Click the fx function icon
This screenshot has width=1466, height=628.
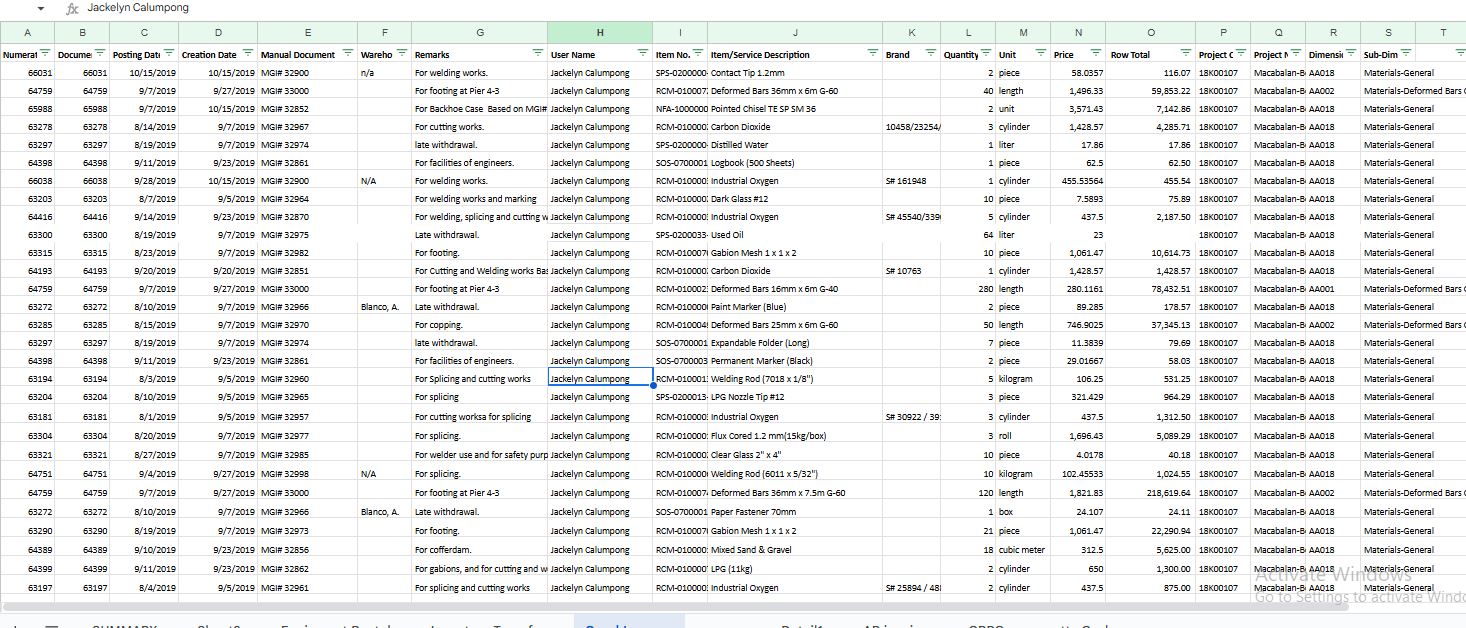[x=72, y=8]
